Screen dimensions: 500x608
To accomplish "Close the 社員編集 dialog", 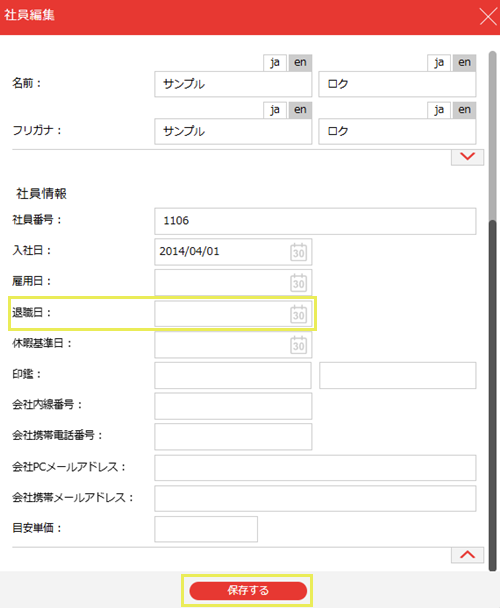I will [488, 17].
